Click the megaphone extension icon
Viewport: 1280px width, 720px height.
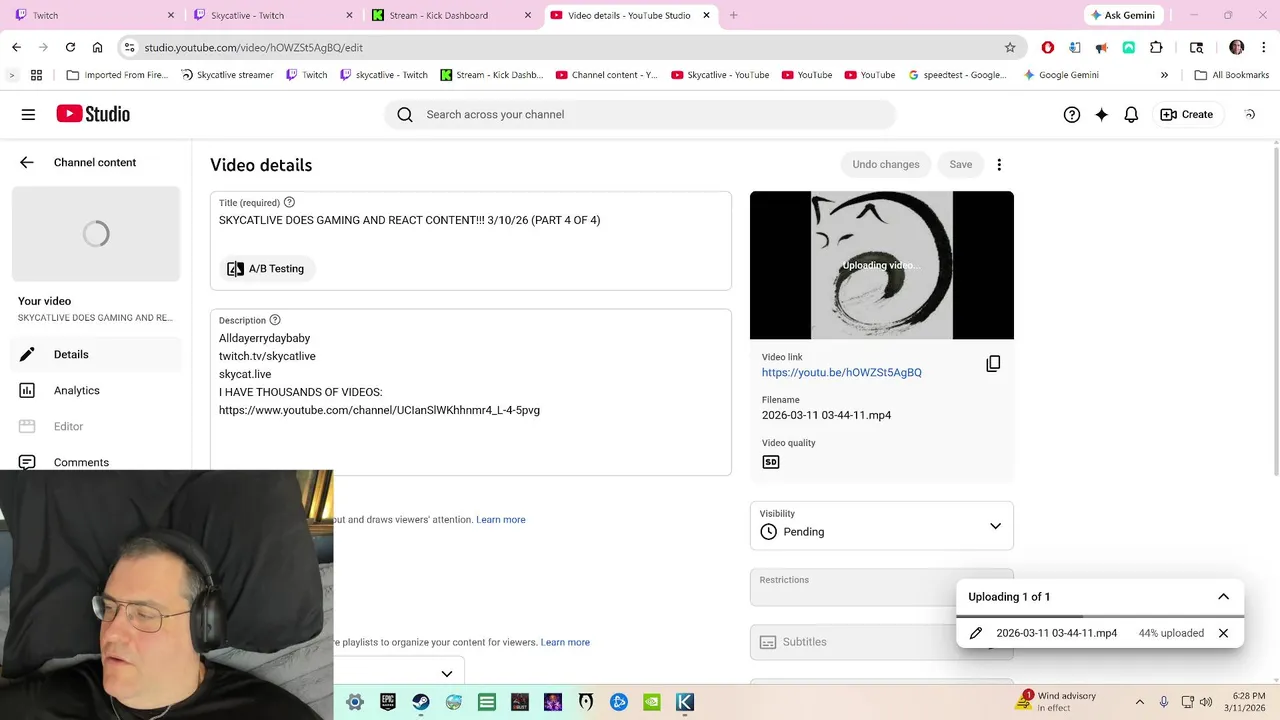click(1101, 47)
